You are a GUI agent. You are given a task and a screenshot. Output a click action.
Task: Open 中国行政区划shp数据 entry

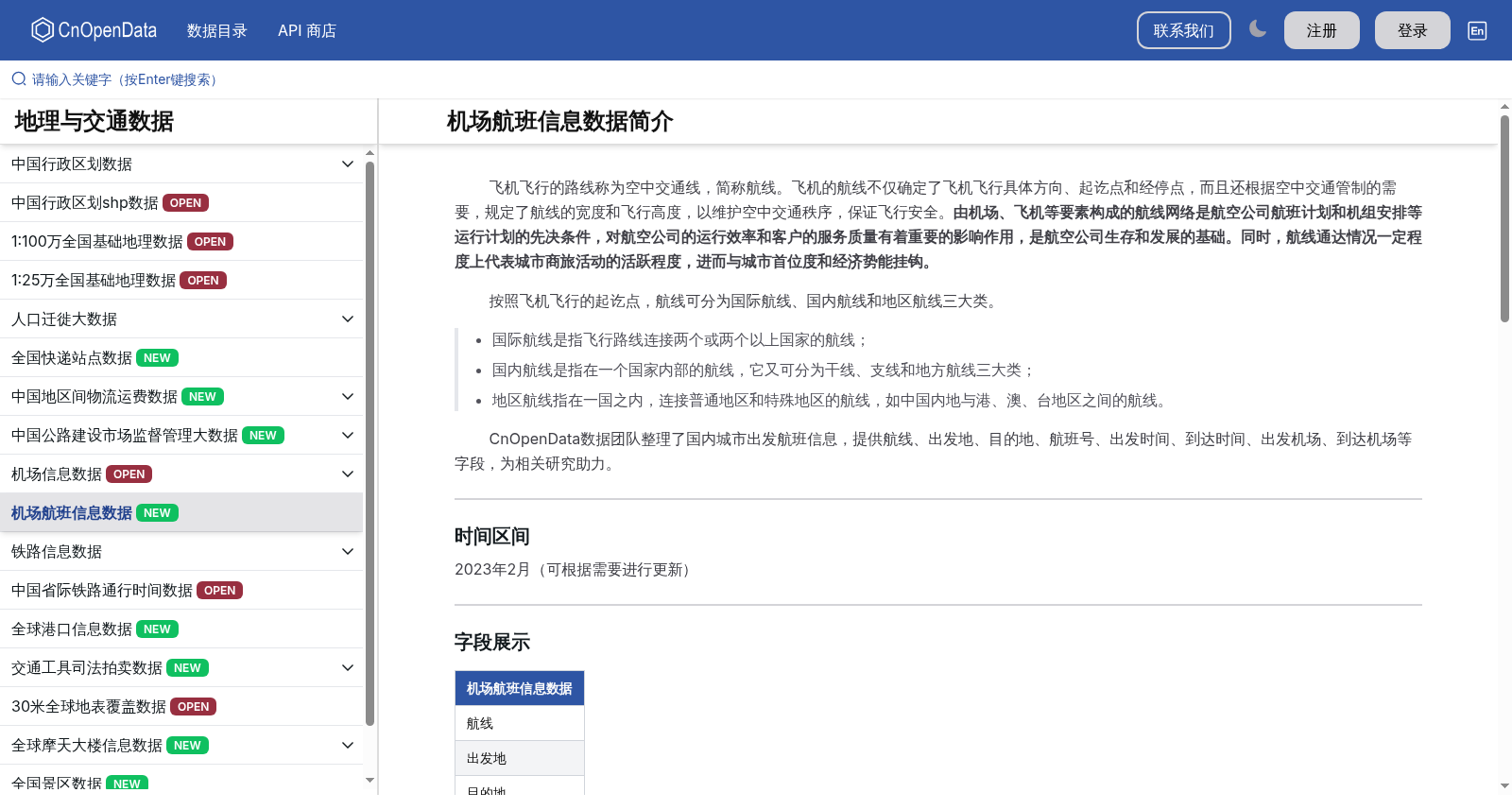click(181, 202)
